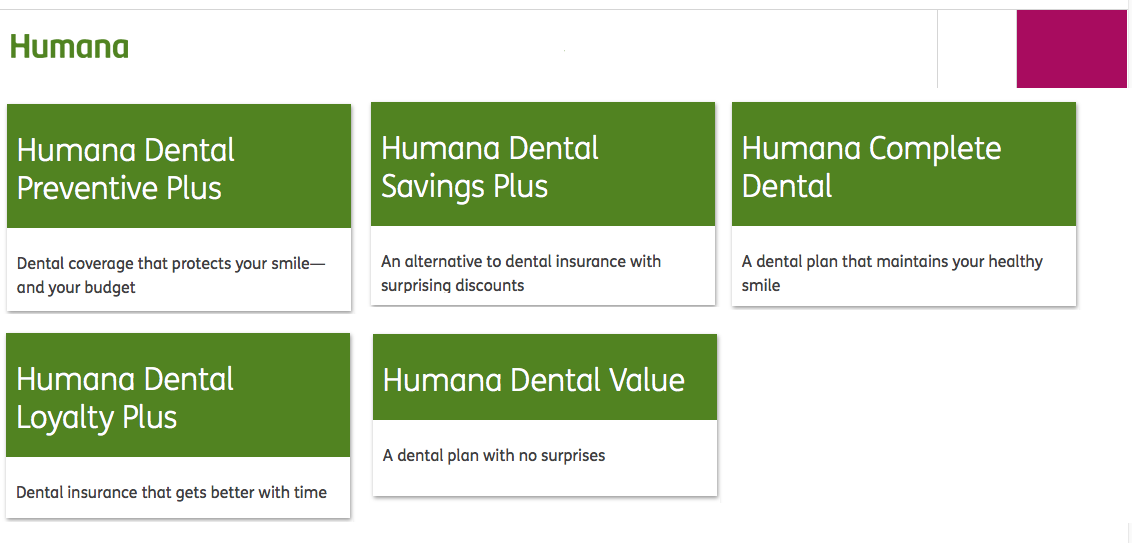This screenshot has height=543, width=1132.
Task: Click 'Dental coverage that protects your smile' description
Action: (171, 275)
